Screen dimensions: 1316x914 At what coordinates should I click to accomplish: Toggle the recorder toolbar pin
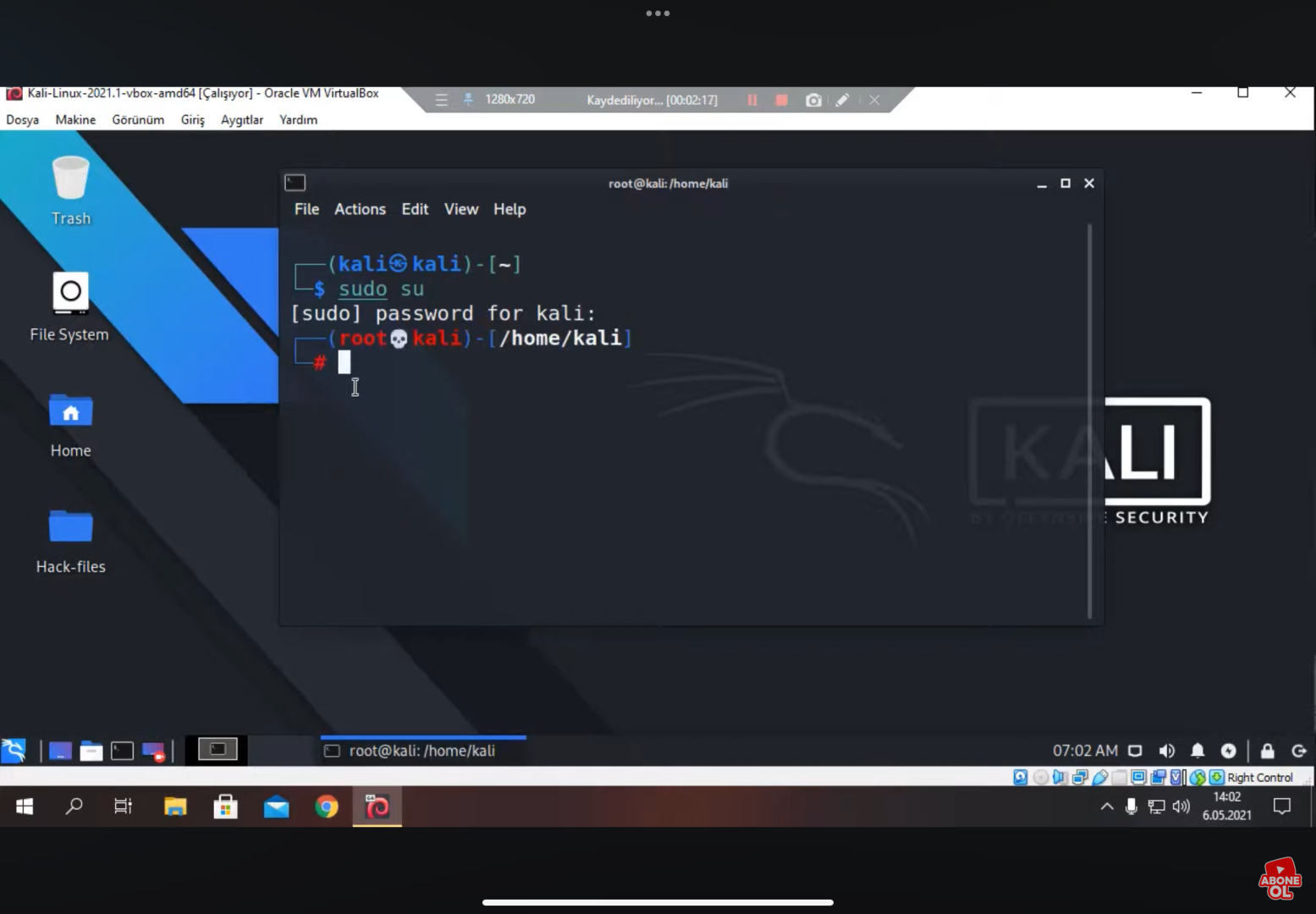(x=468, y=100)
